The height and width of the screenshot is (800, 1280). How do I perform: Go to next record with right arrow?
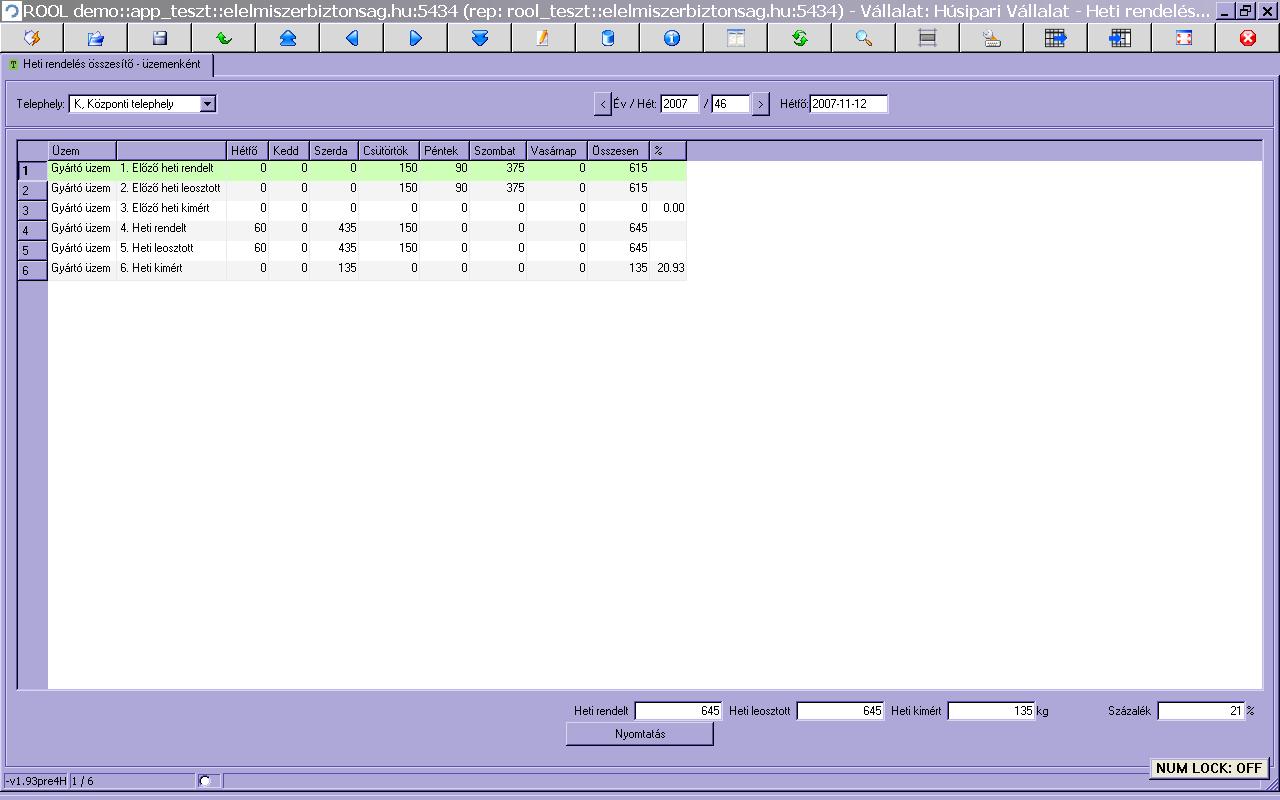pyautogui.click(x=416, y=38)
